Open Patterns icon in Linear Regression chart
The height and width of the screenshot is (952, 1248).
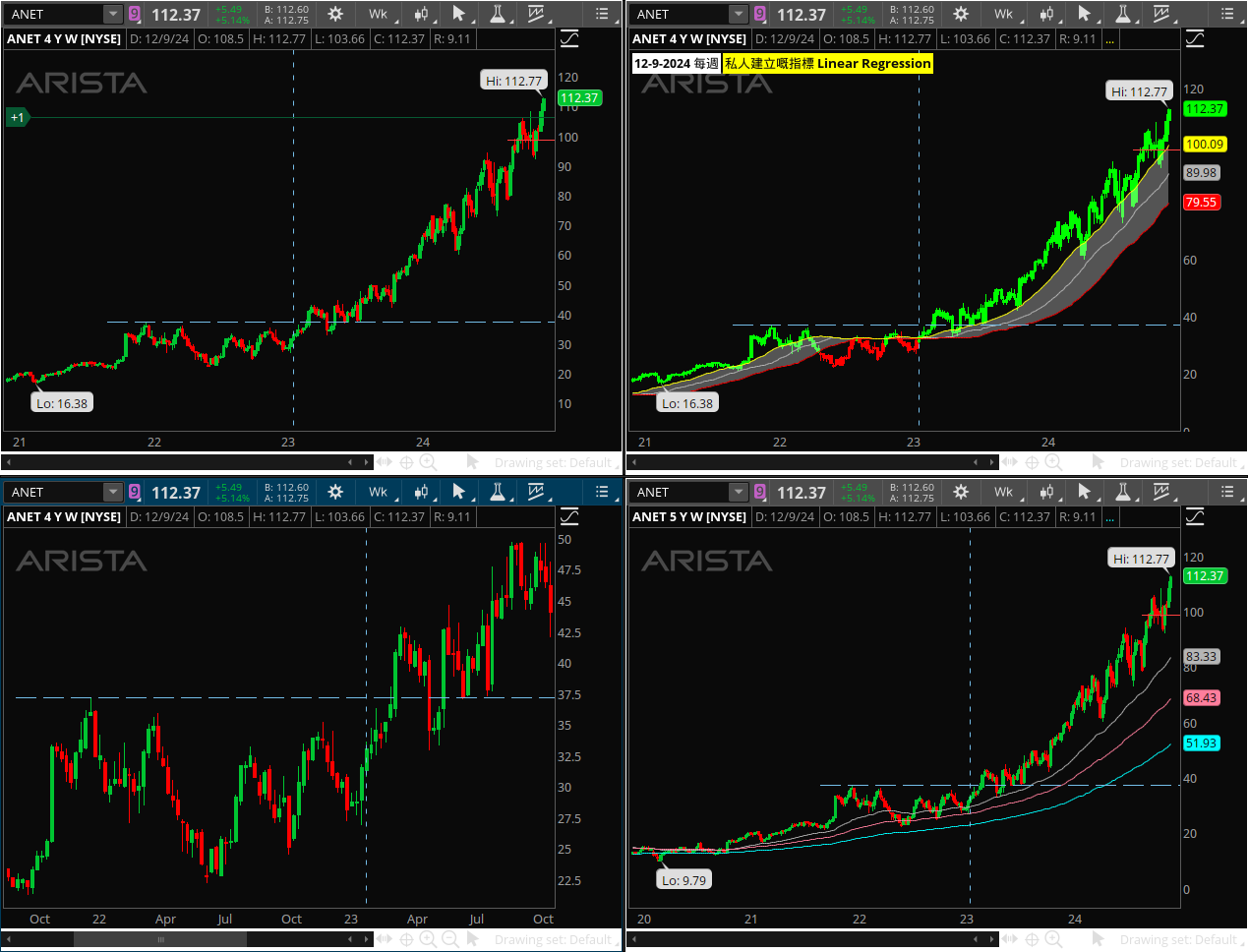coord(1161,14)
